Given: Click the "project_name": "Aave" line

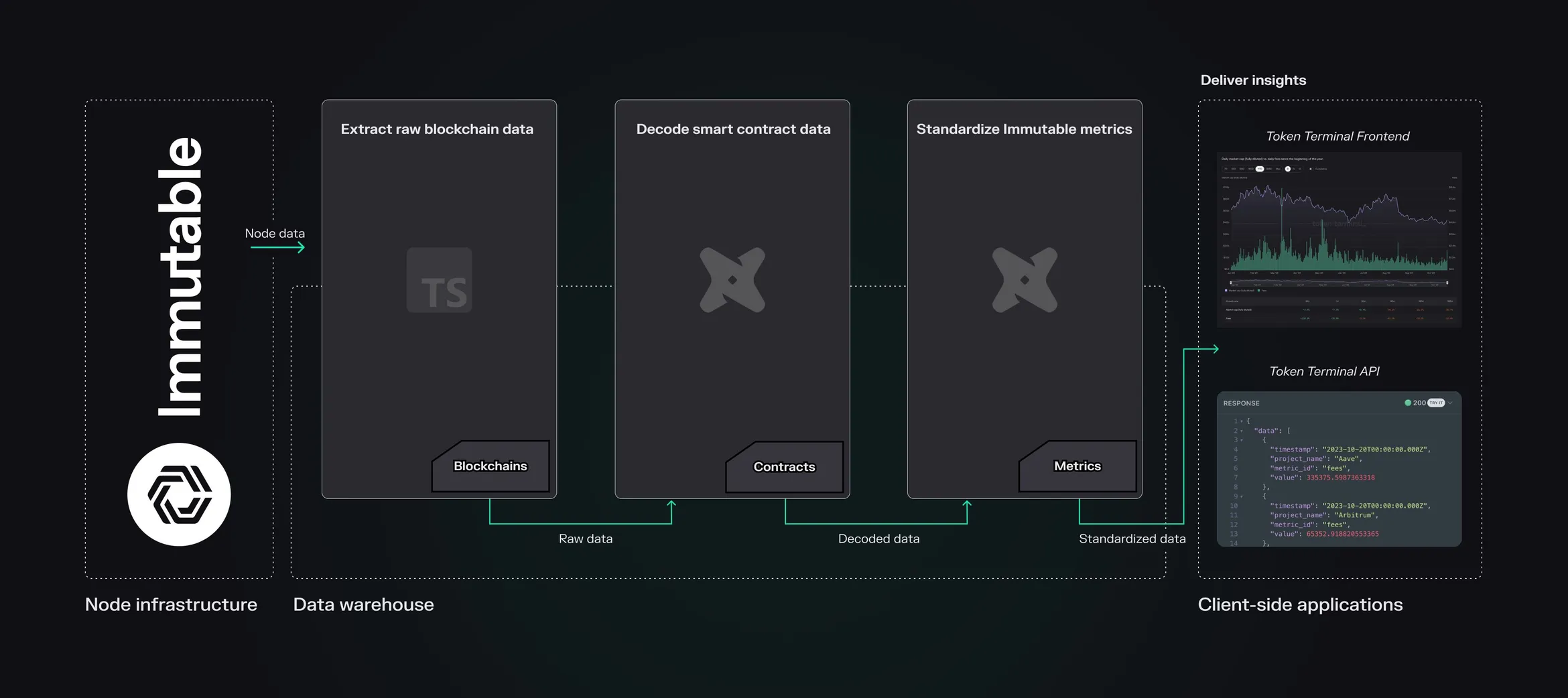Looking at the screenshot, I should [1316, 459].
